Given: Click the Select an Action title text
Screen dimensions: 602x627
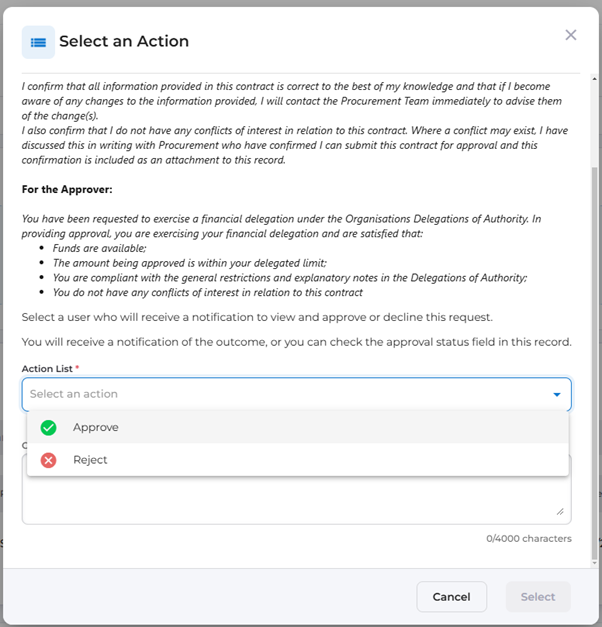Looking at the screenshot, I should 124,42.
